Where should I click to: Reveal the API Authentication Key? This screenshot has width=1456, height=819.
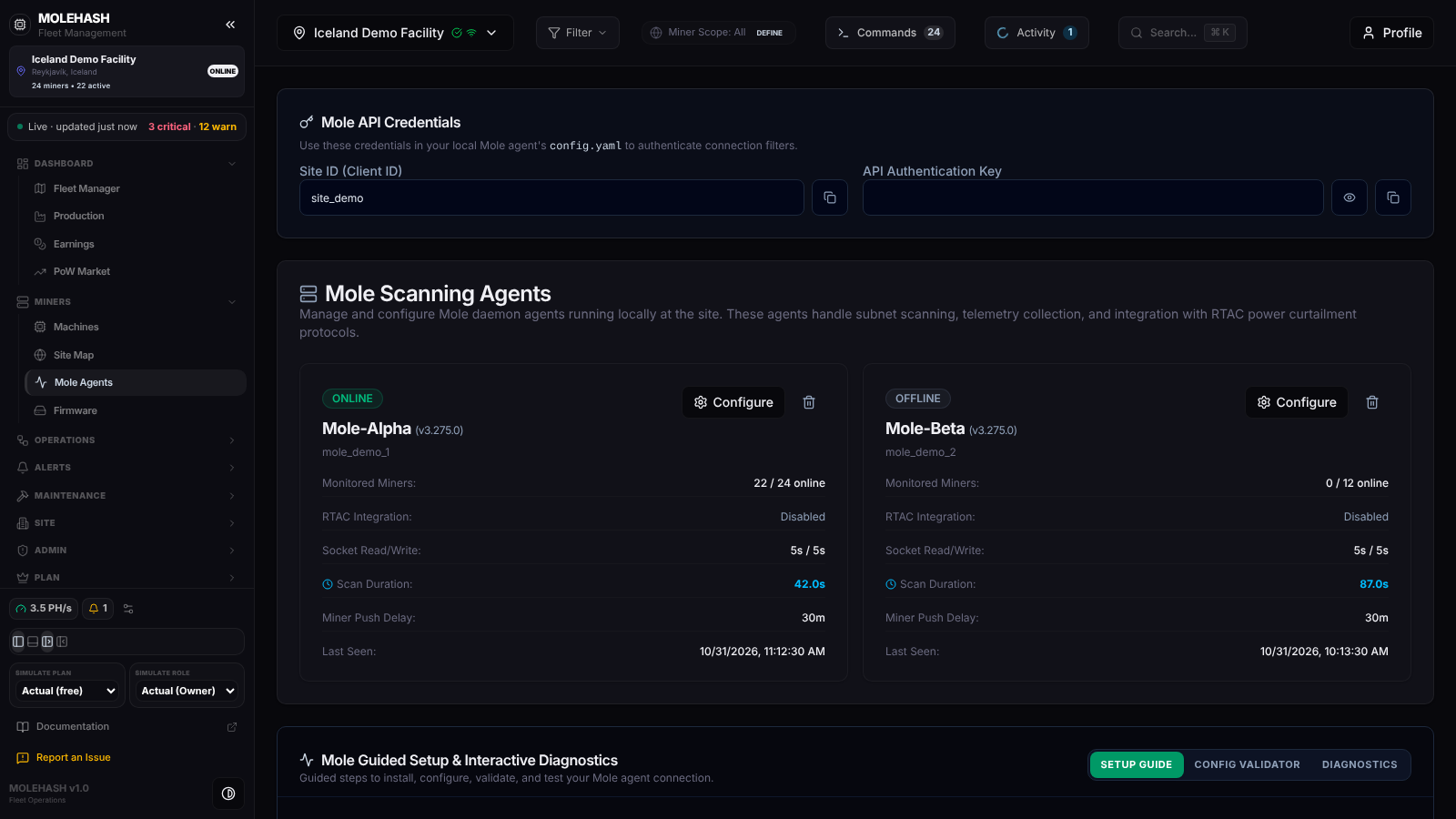(x=1350, y=197)
